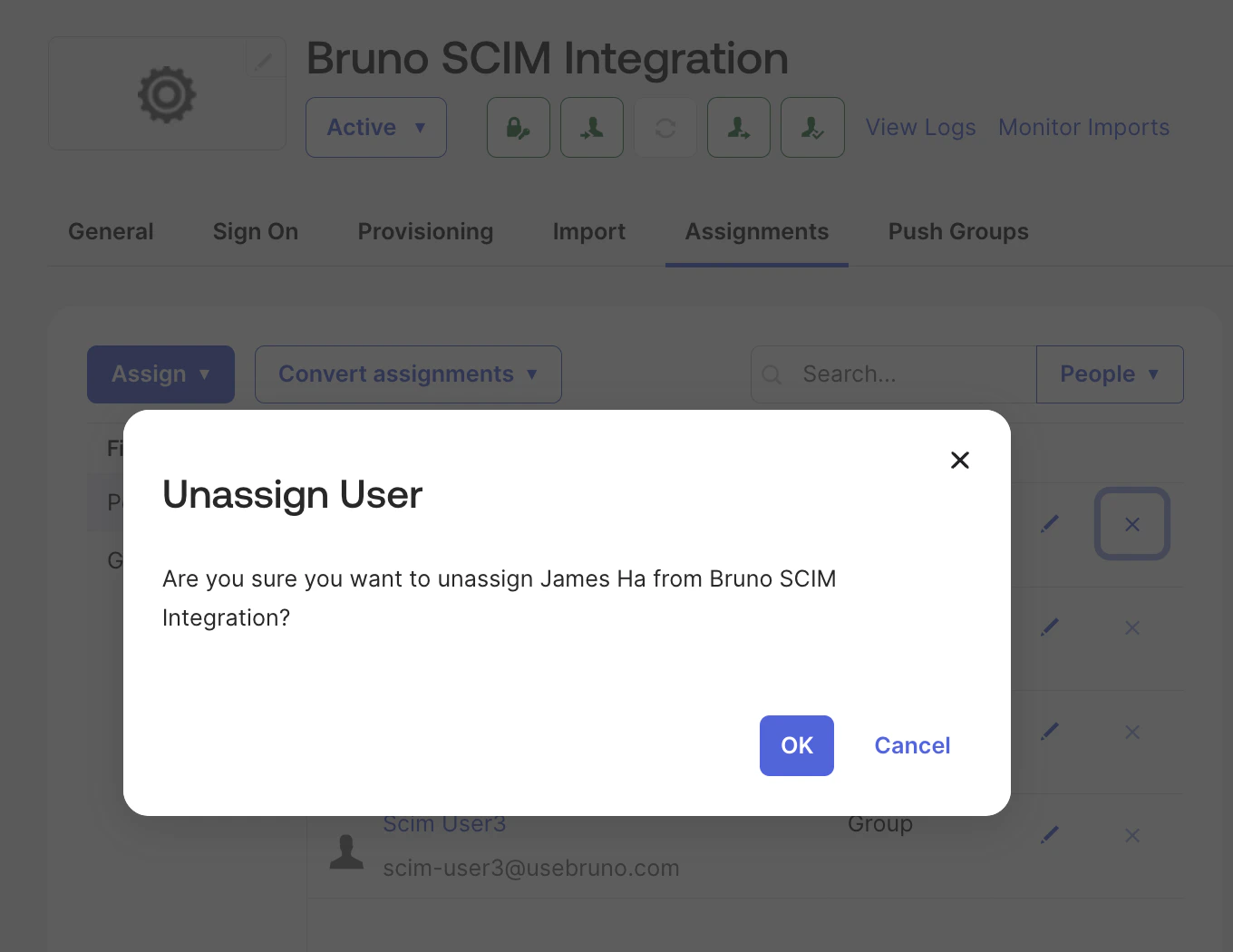Click the pencil to edit the app logo
This screenshot has height=952, width=1233.
click(264, 59)
